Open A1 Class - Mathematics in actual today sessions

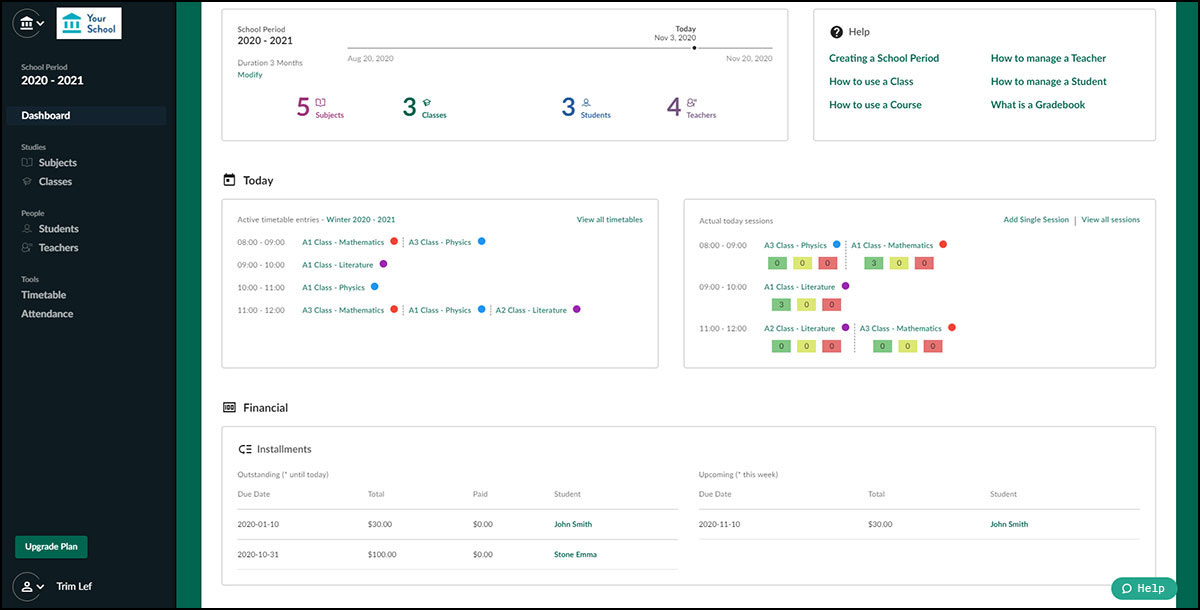[x=892, y=245]
